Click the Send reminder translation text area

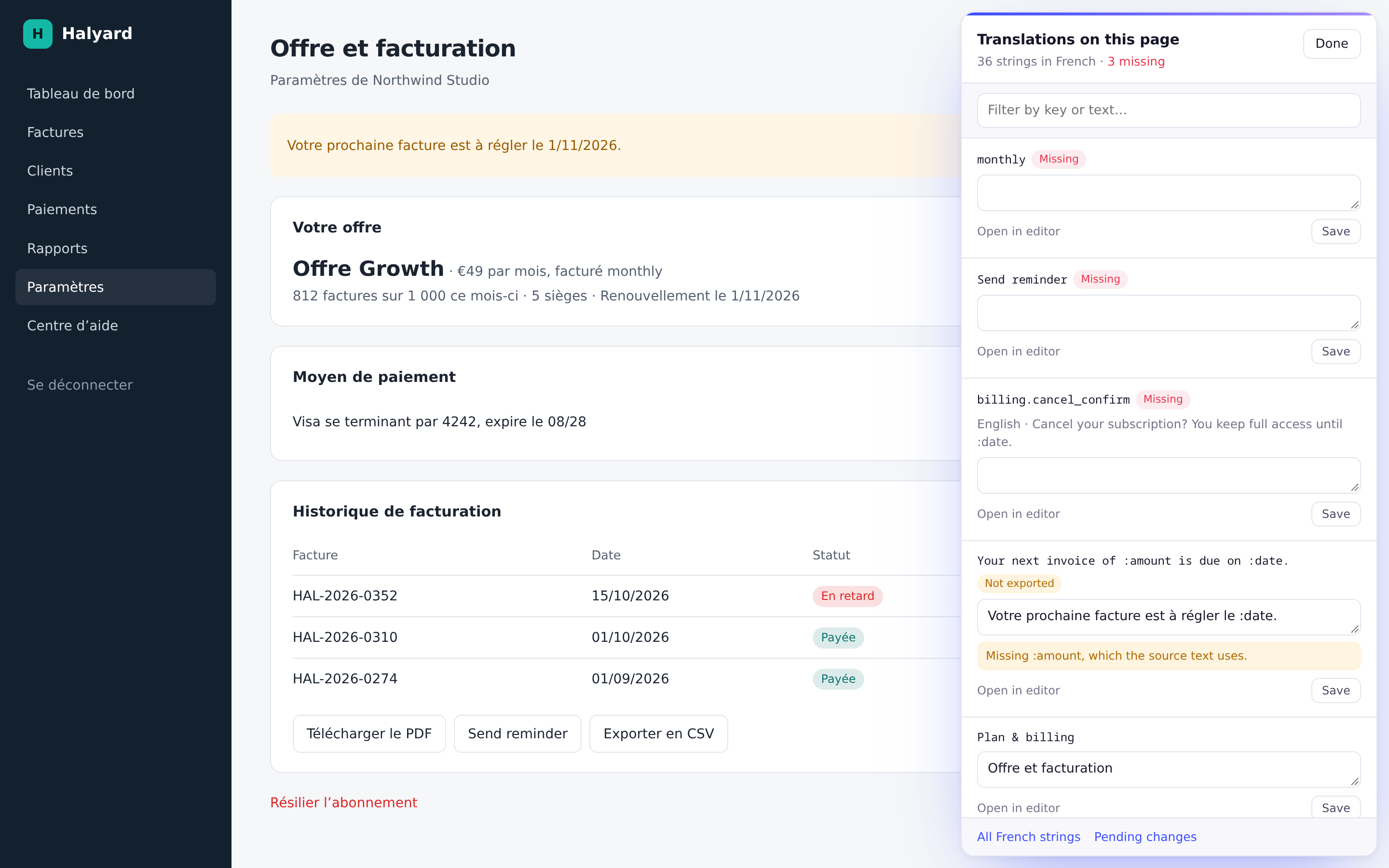[x=1169, y=313]
